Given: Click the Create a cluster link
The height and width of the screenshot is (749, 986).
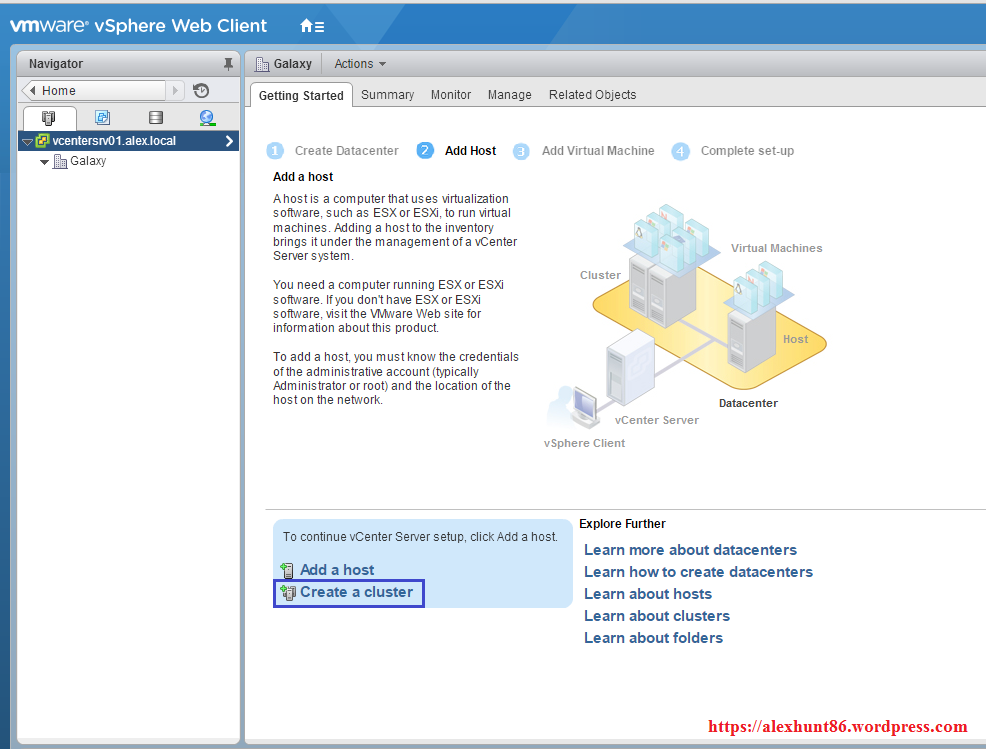Looking at the screenshot, I should (356, 592).
